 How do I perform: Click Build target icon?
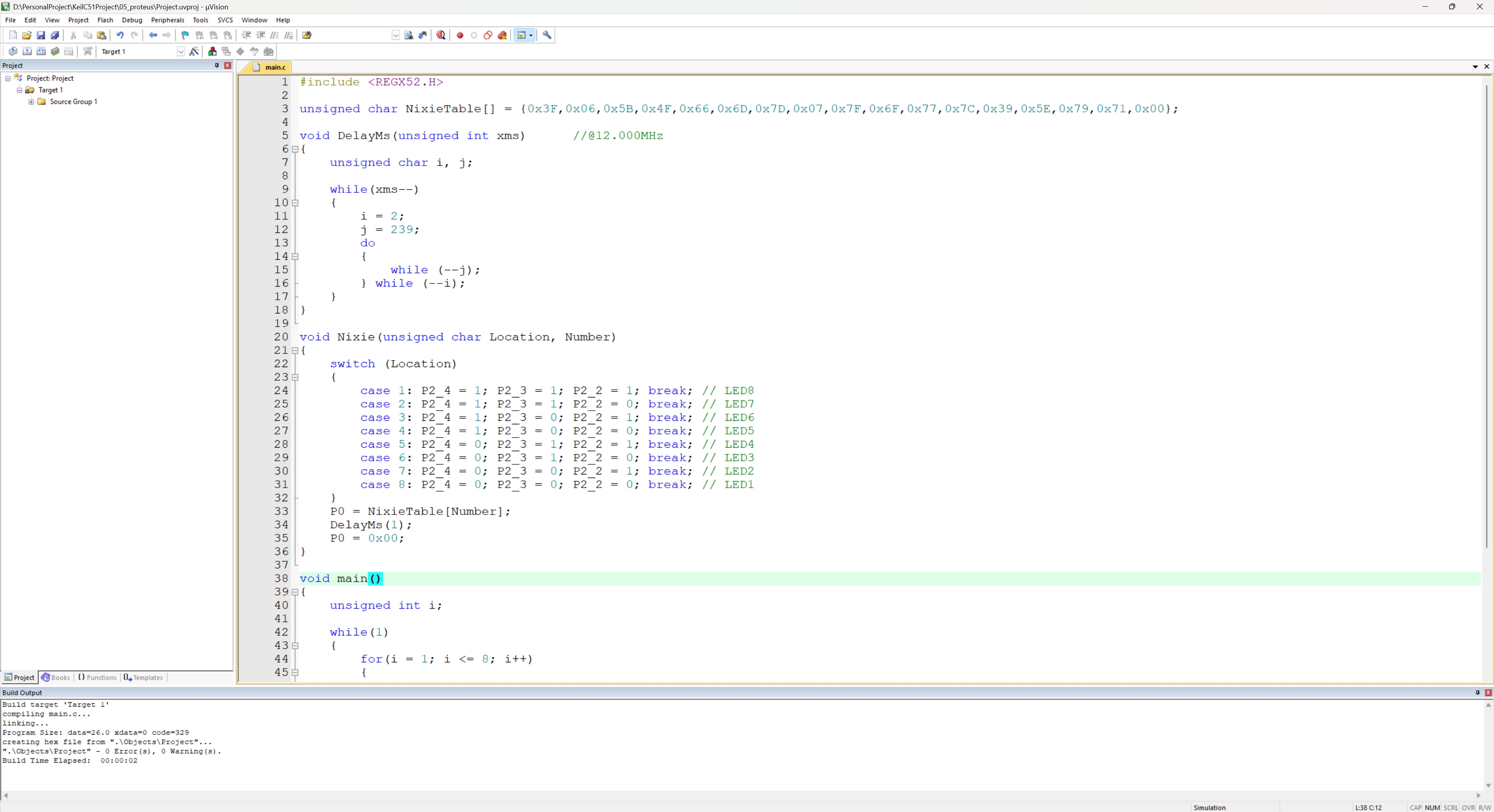tap(27, 52)
